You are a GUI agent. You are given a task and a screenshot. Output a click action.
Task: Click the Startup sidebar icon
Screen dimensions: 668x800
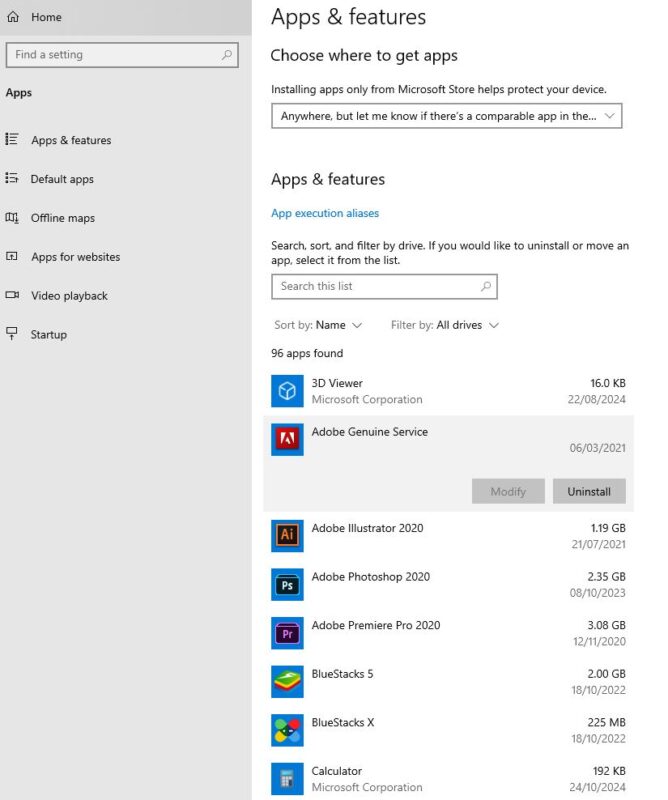[12, 334]
